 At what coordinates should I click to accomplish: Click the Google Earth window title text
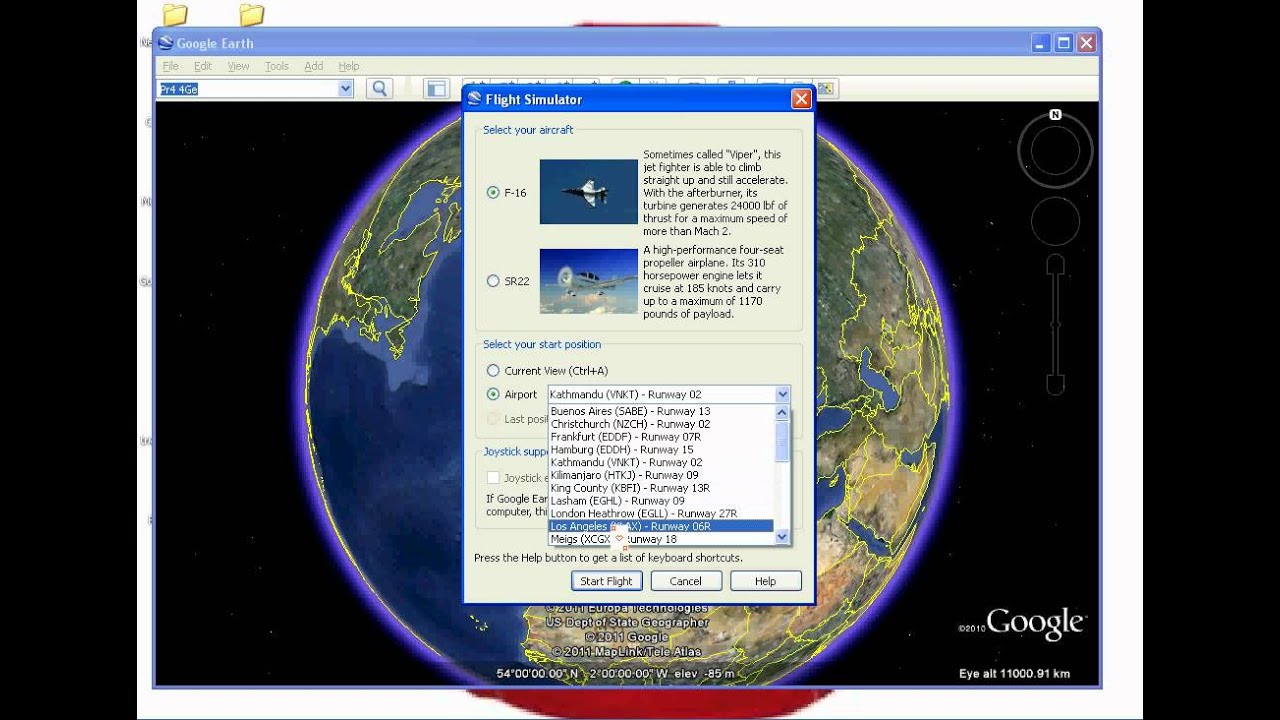215,43
